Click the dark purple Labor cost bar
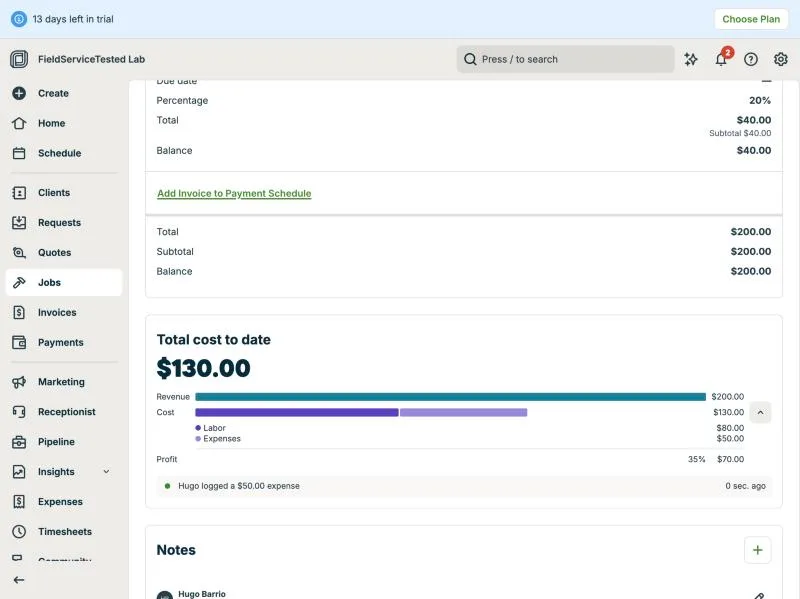 tap(297, 412)
